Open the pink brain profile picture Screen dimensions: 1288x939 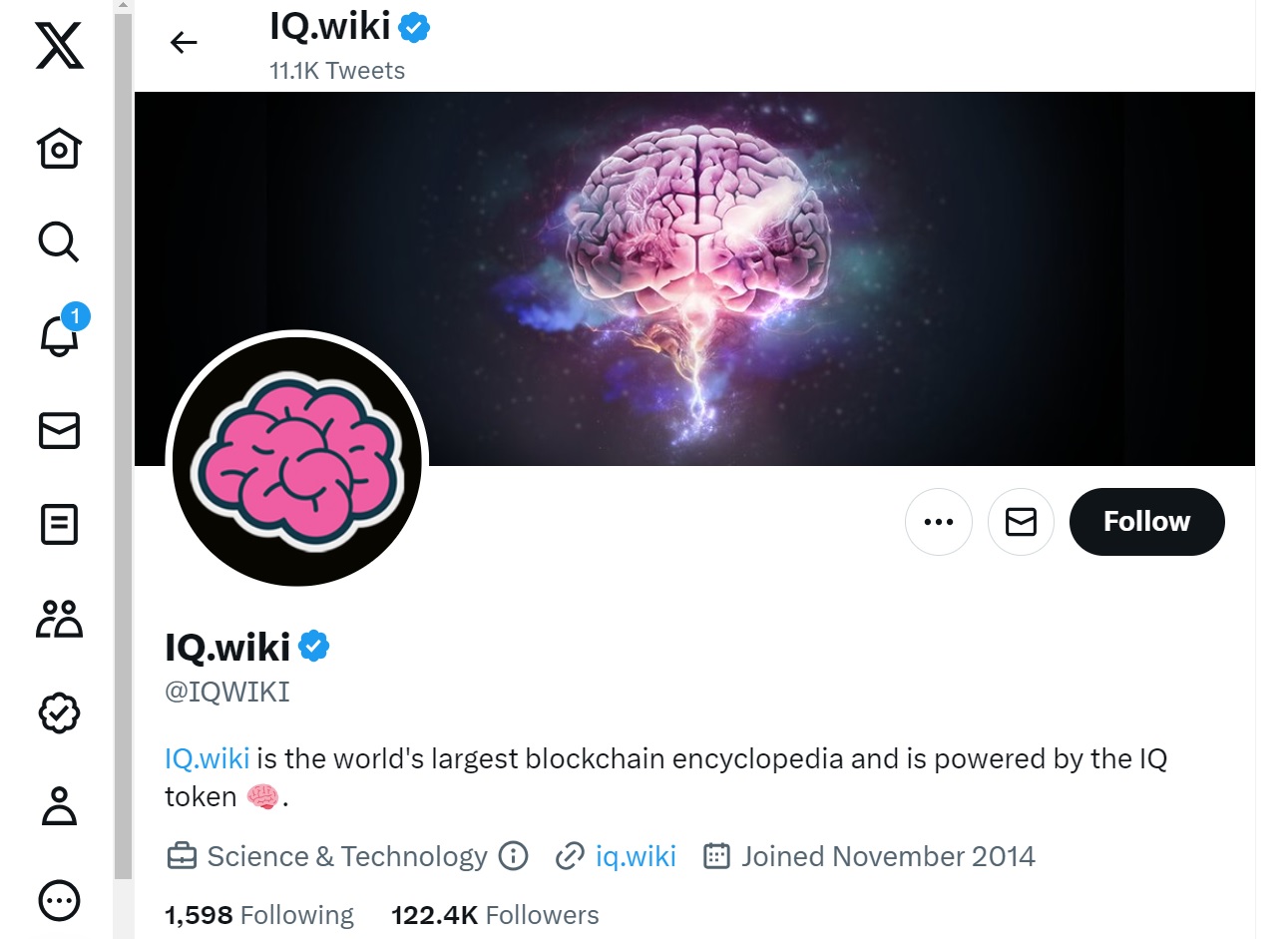coord(297,462)
